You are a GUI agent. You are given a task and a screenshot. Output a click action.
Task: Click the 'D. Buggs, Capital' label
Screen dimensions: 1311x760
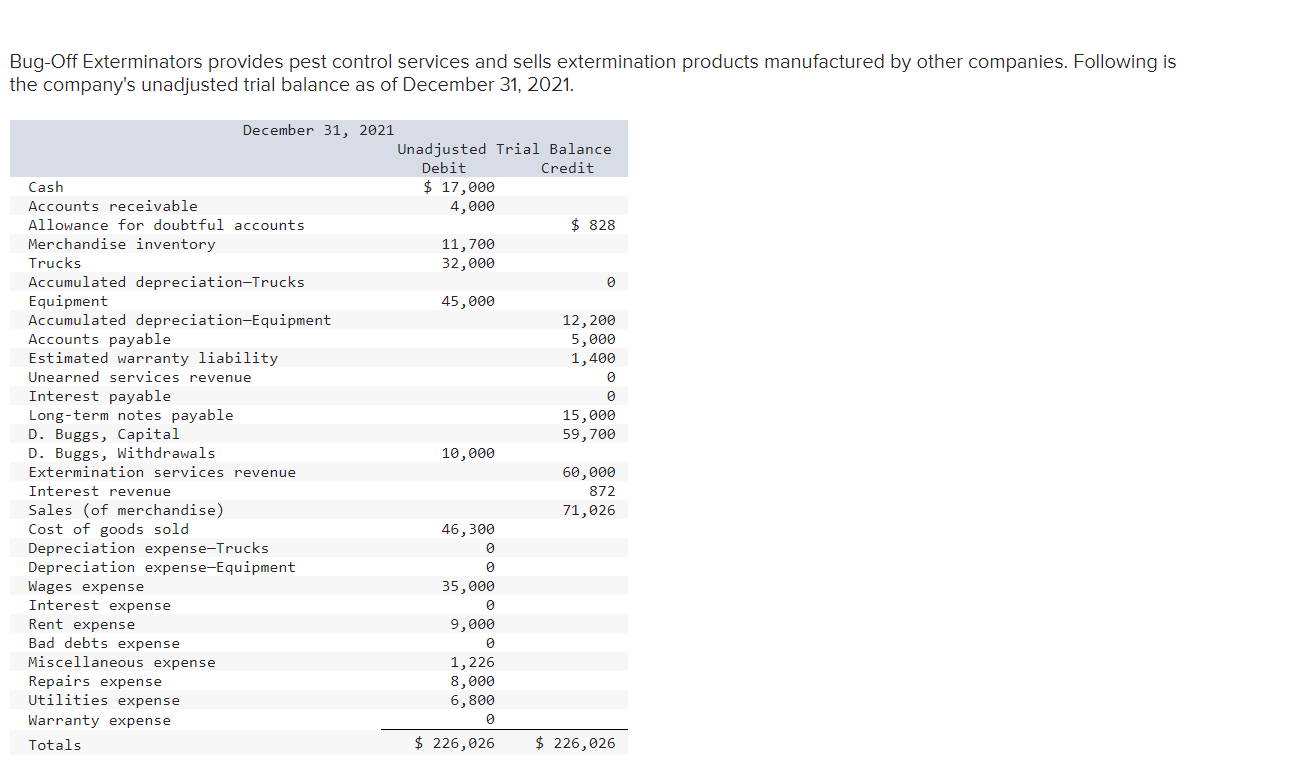[104, 434]
